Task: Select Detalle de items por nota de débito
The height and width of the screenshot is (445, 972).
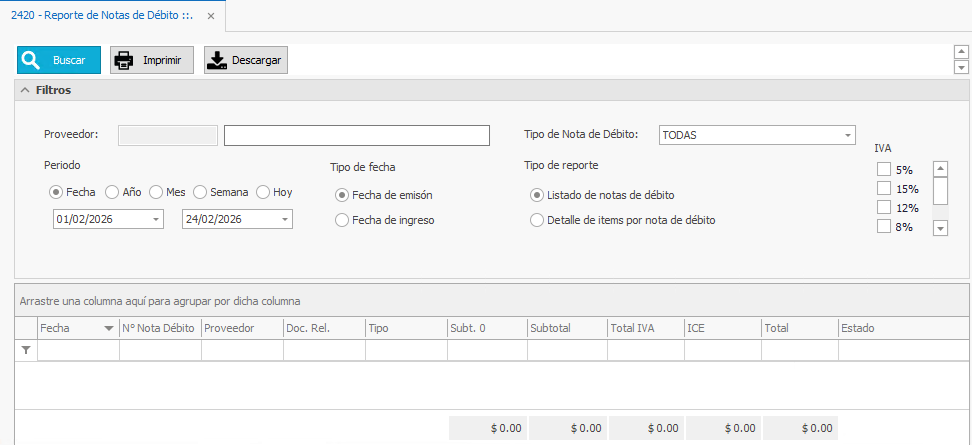Action: pos(538,220)
